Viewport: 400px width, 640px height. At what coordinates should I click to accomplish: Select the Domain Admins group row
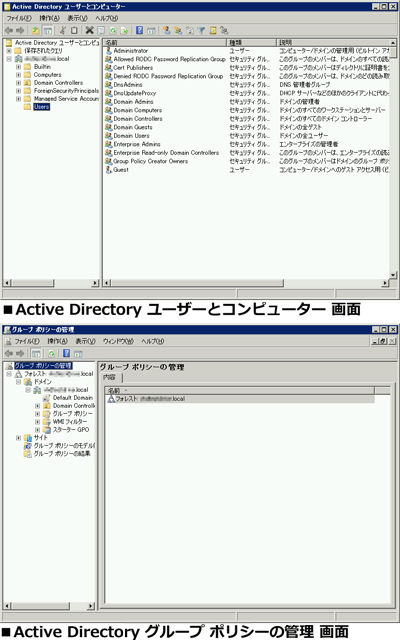coord(247,102)
